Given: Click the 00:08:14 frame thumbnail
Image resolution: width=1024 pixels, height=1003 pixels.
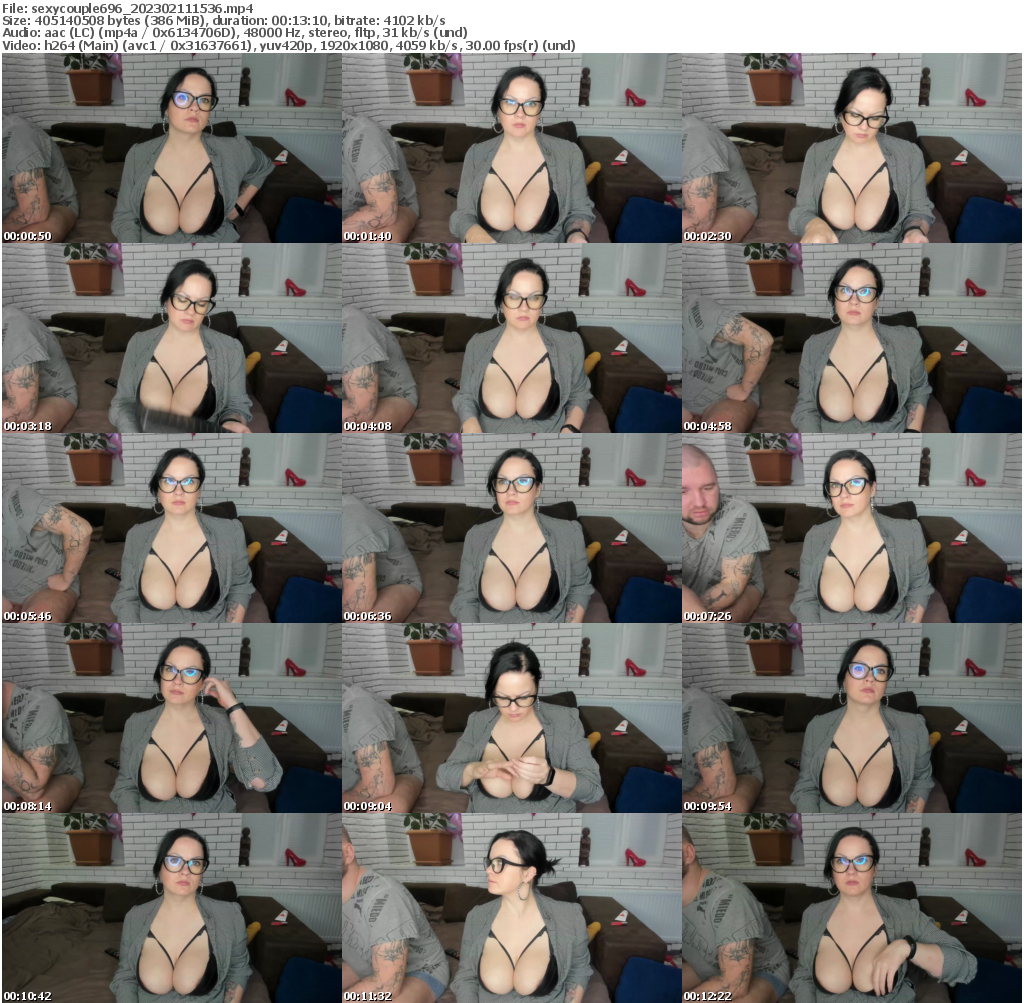Looking at the screenshot, I should (170, 715).
